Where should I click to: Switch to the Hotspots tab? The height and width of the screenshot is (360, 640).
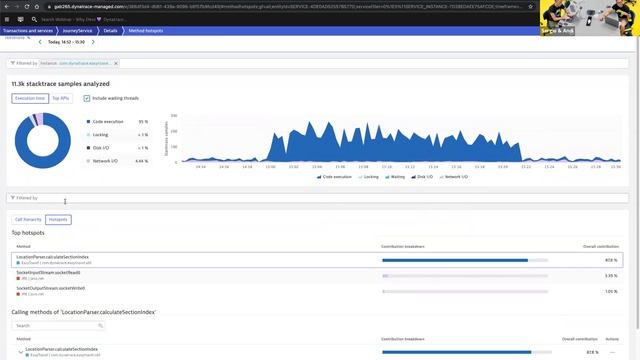click(58, 220)
